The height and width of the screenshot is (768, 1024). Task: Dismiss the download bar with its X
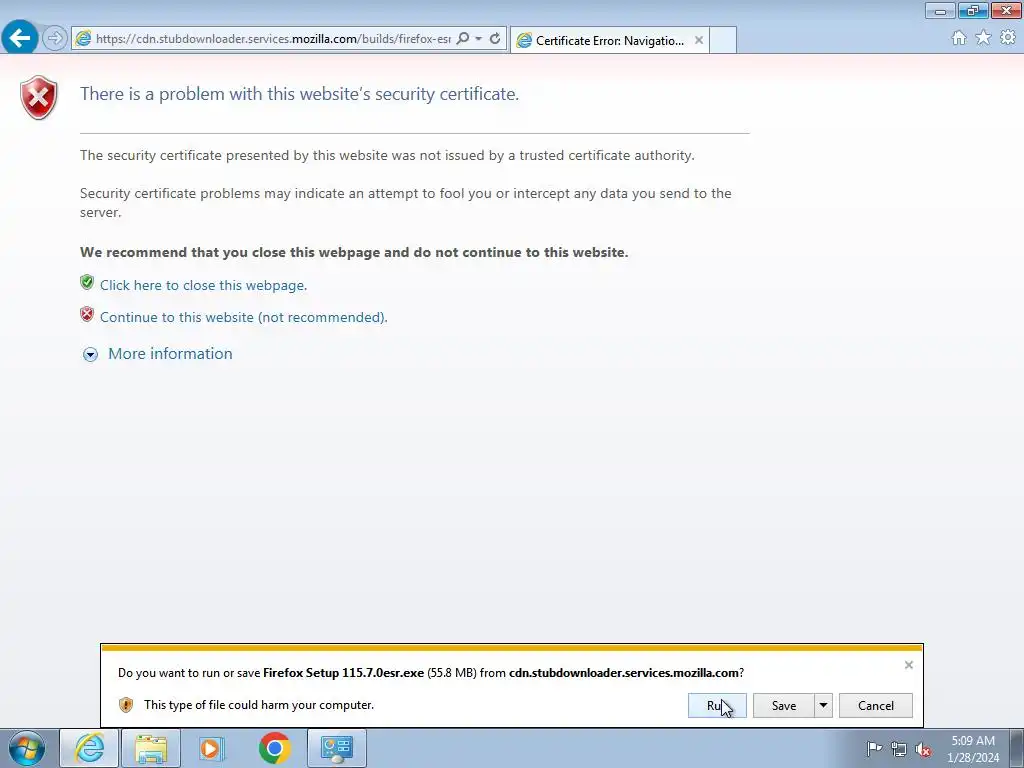[908, 665]
